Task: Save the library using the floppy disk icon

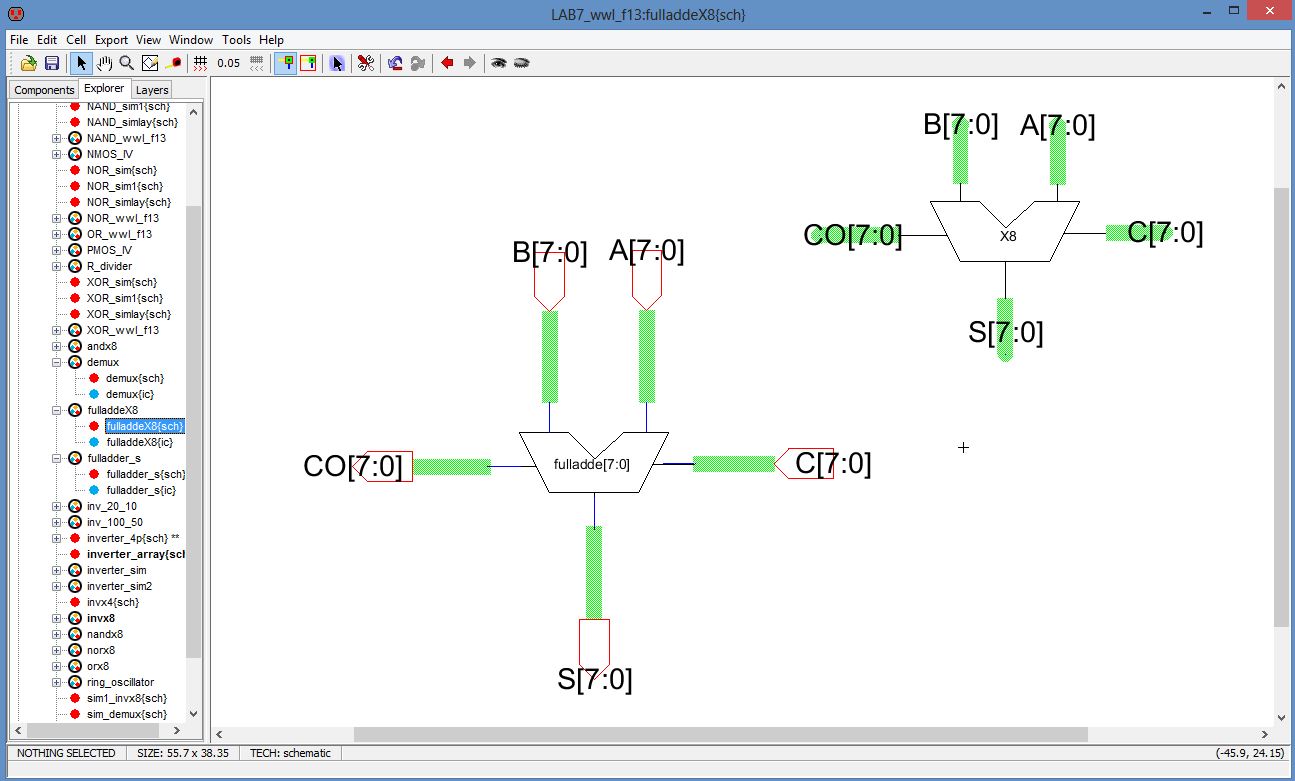Action: click(52, 63)
